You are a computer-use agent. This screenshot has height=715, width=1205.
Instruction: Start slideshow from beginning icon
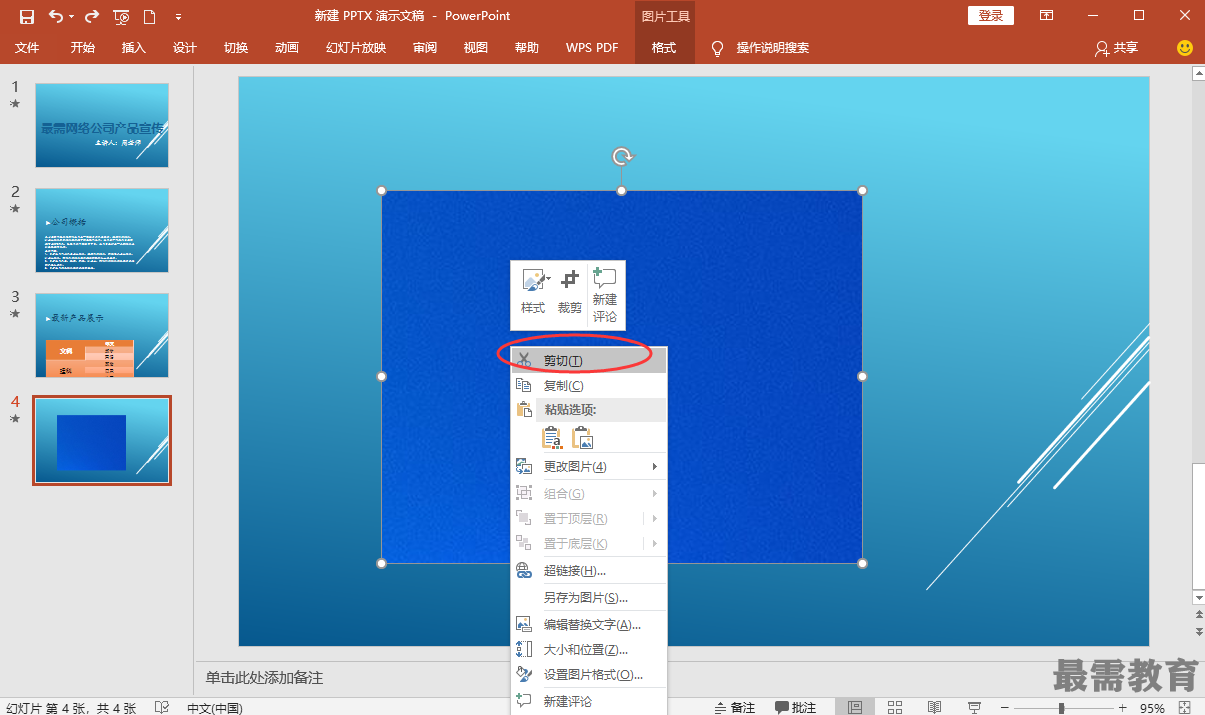coord(121,16)
